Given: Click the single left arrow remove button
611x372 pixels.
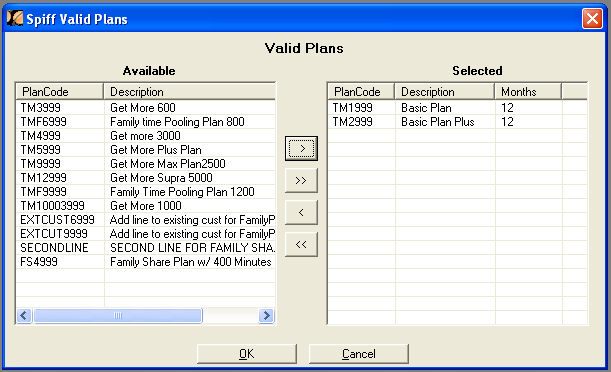Looking at the screenshot, I should (301, 212).
